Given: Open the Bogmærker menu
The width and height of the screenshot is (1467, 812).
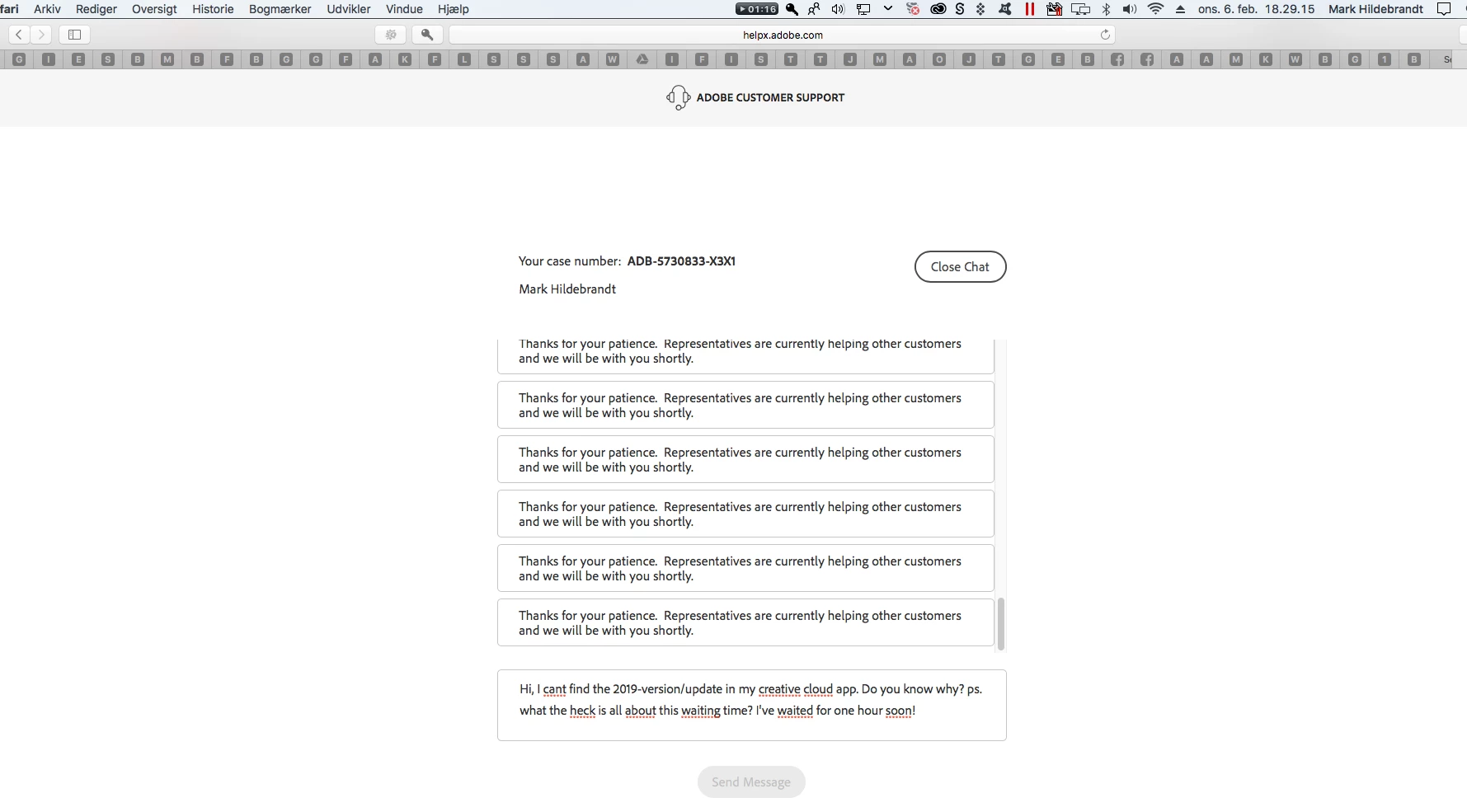Looking at the screenshot, I should [280, 9].
